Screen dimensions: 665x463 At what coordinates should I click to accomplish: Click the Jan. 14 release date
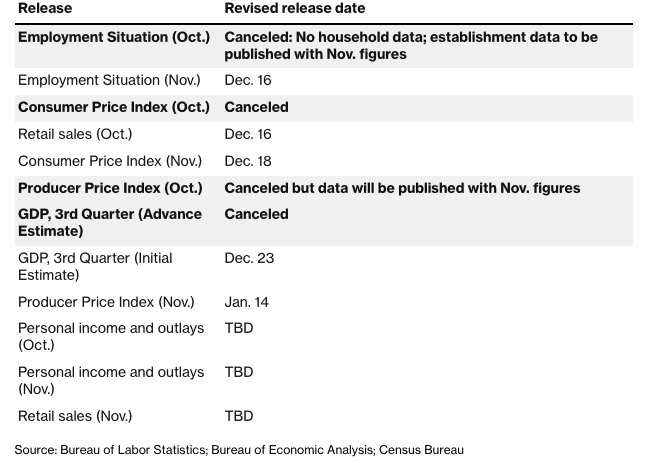tap(246, 302)
